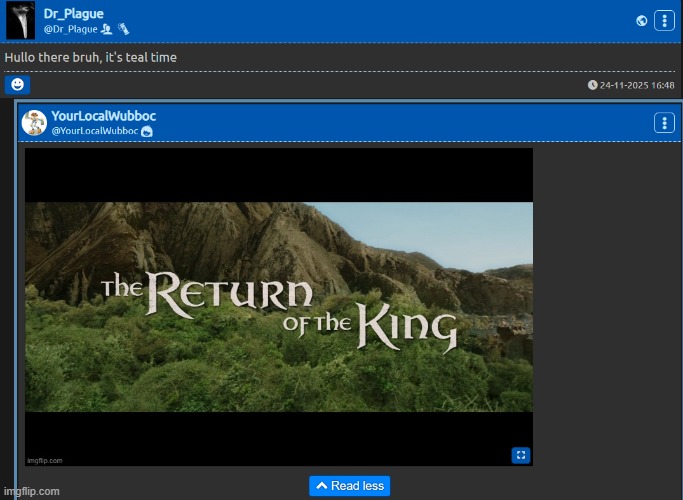Open Dr_Plague's avatar picture

click(20, 20)
